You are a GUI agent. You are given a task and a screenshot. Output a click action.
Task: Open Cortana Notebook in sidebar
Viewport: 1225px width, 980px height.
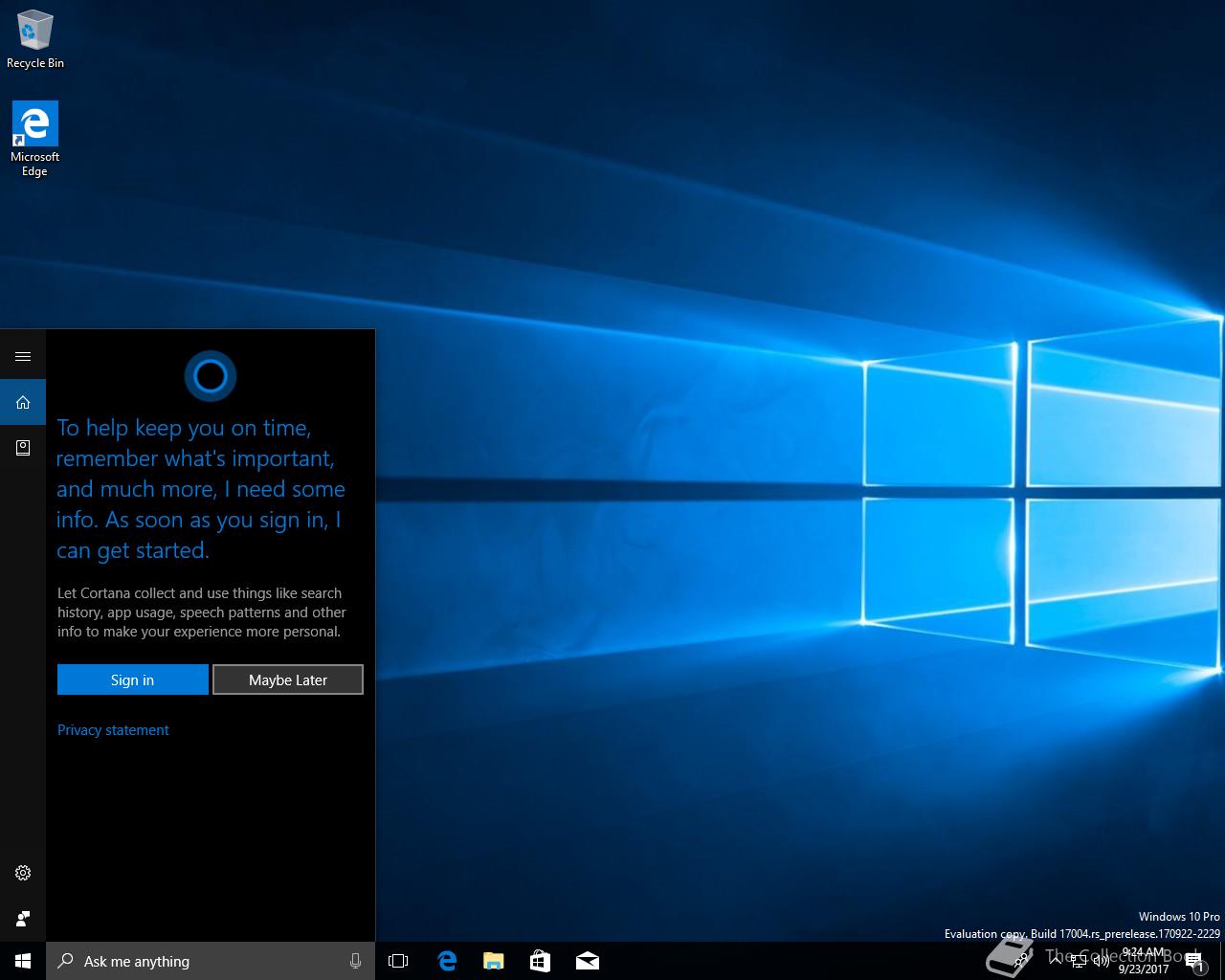23,448
